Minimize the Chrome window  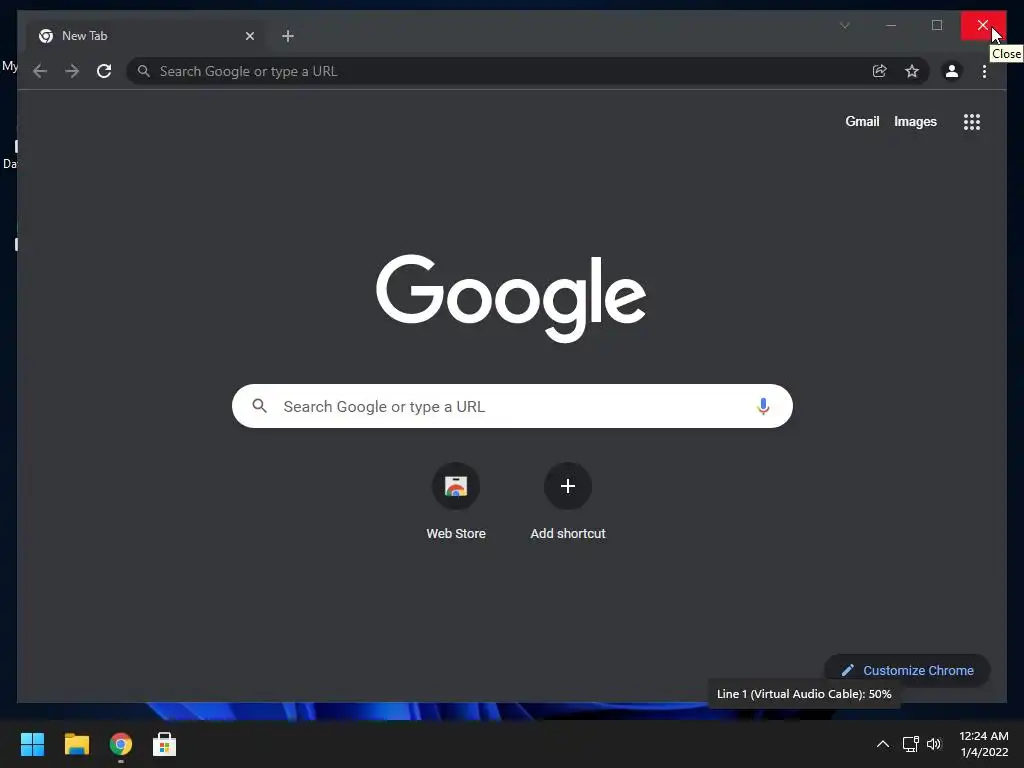point(891,25)
